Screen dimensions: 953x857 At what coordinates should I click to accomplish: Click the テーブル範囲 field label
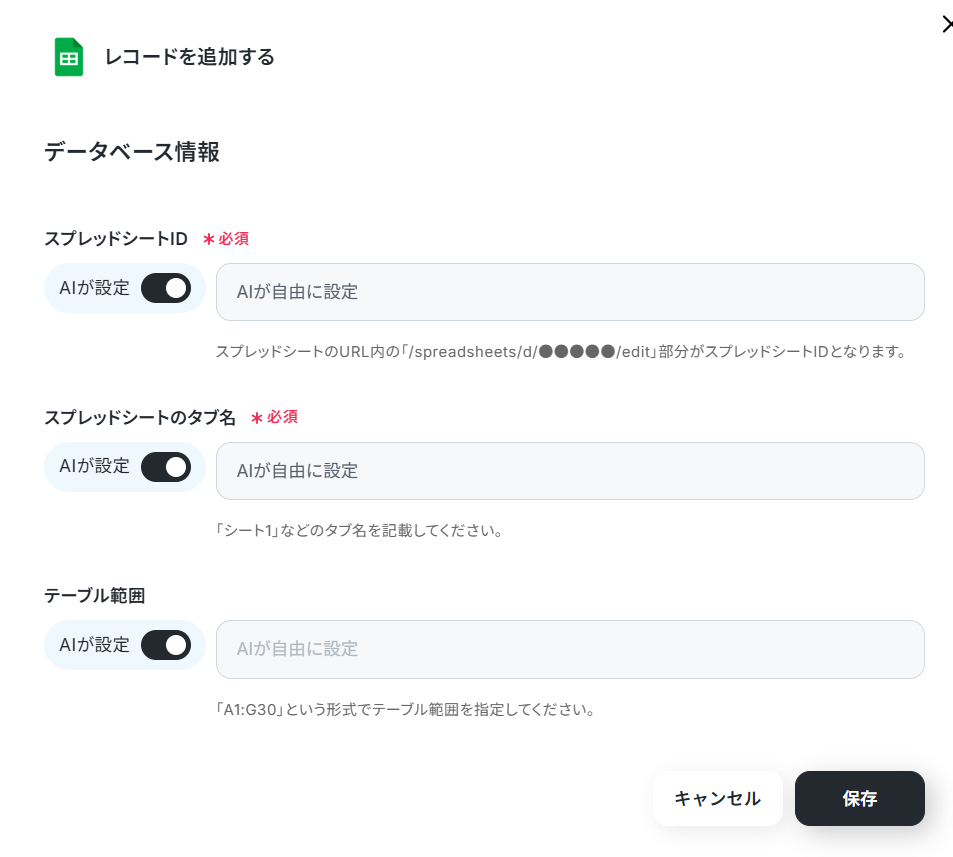pos(95,595)
